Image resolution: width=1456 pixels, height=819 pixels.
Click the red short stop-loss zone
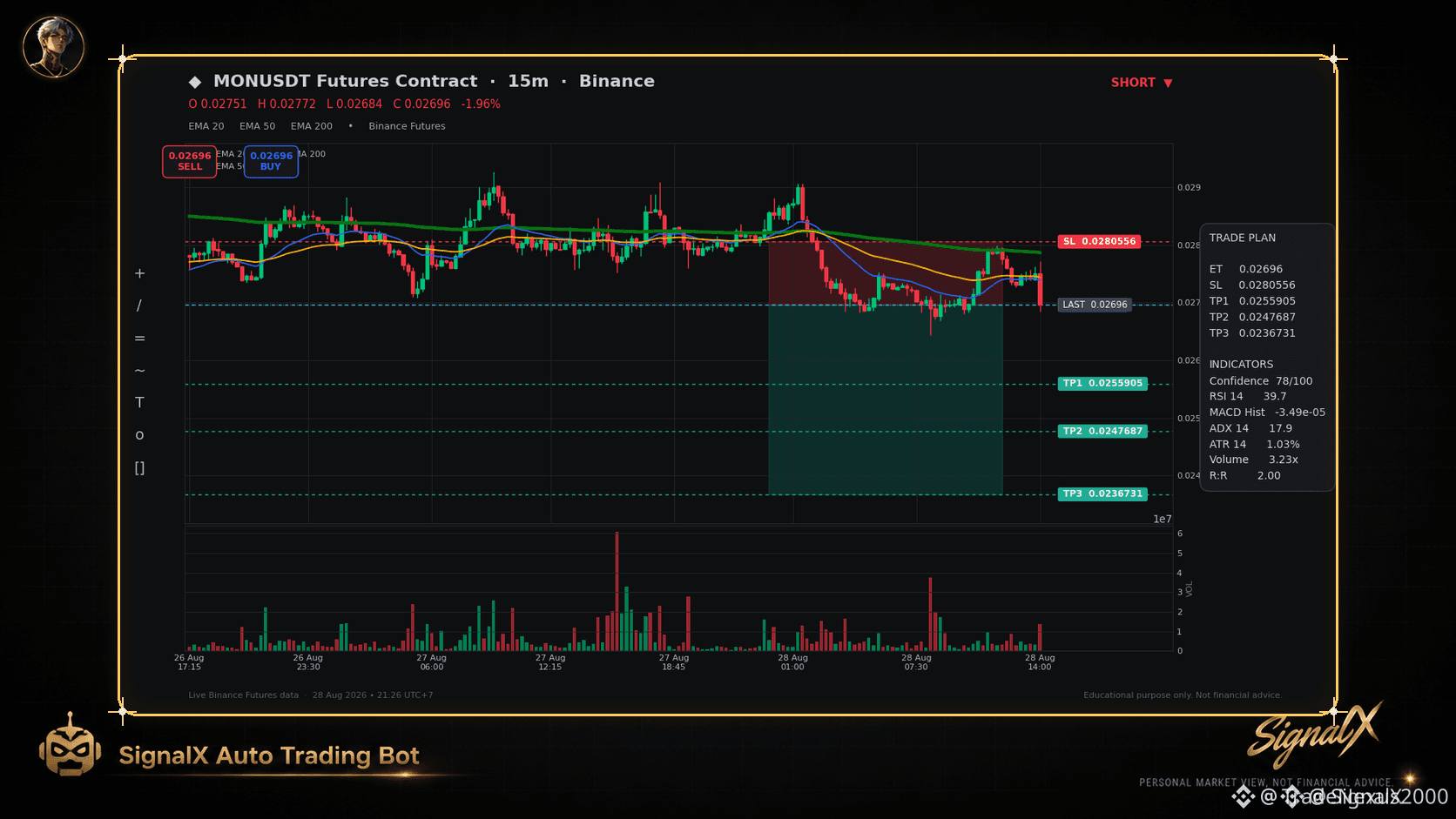885,273
